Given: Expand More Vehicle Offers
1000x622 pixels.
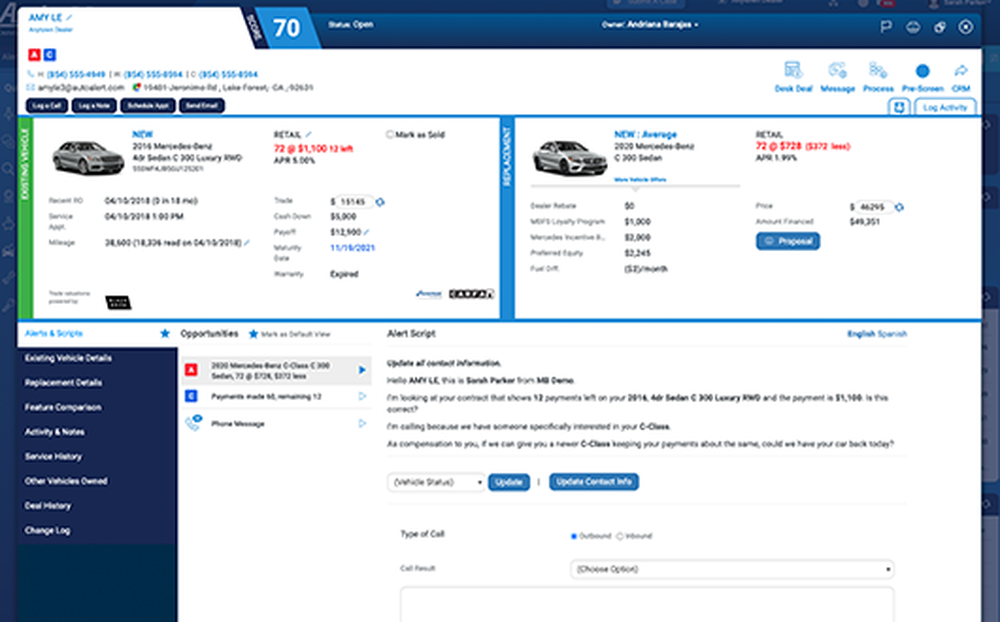Looking at the screenshot, I should [640, 180].
